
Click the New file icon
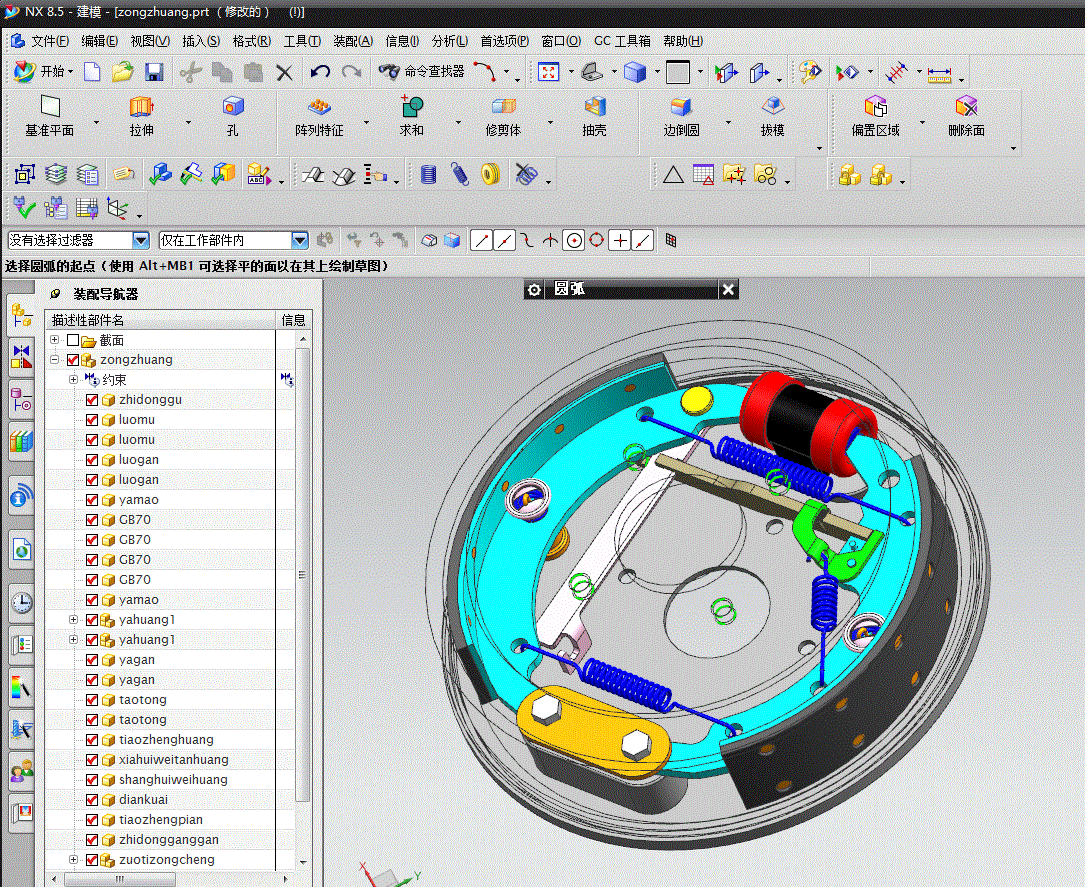[92, 71]
